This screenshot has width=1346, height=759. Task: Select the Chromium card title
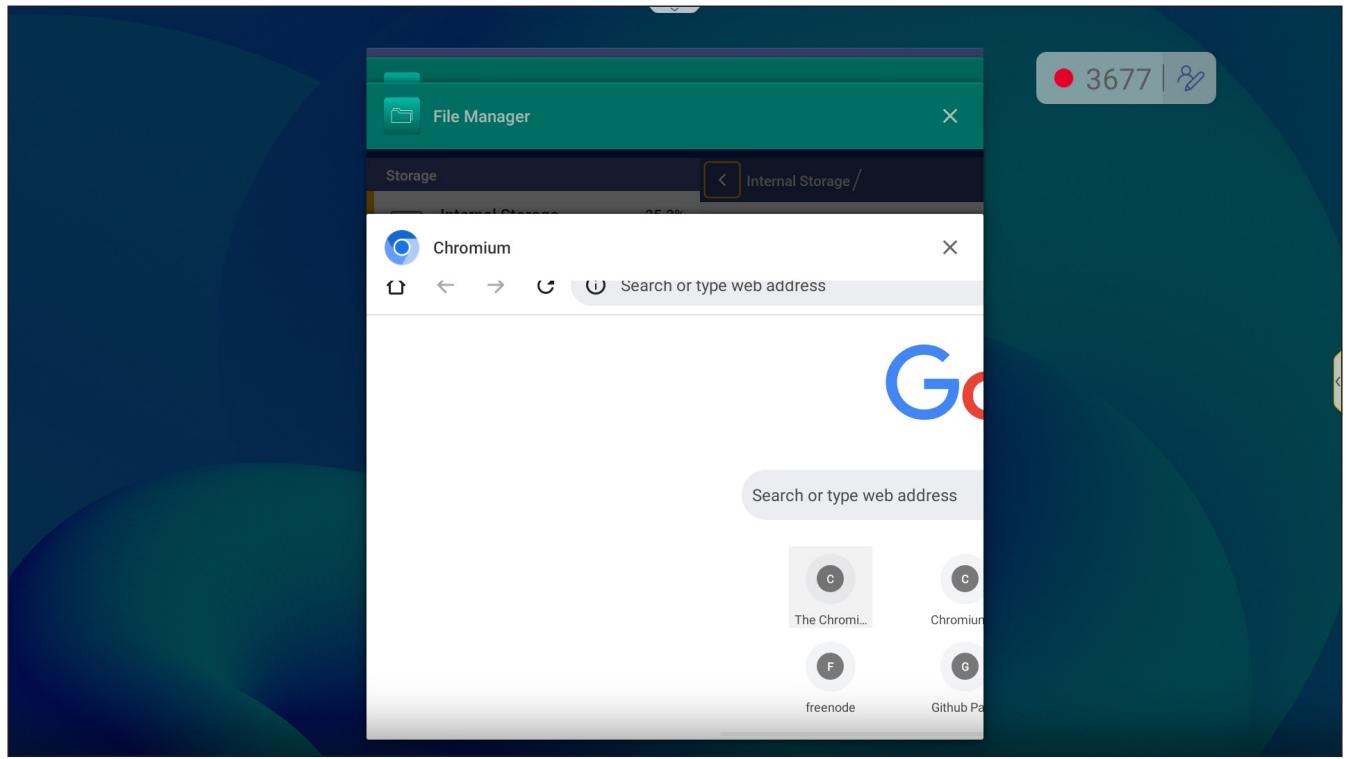[x=471, y=248]
